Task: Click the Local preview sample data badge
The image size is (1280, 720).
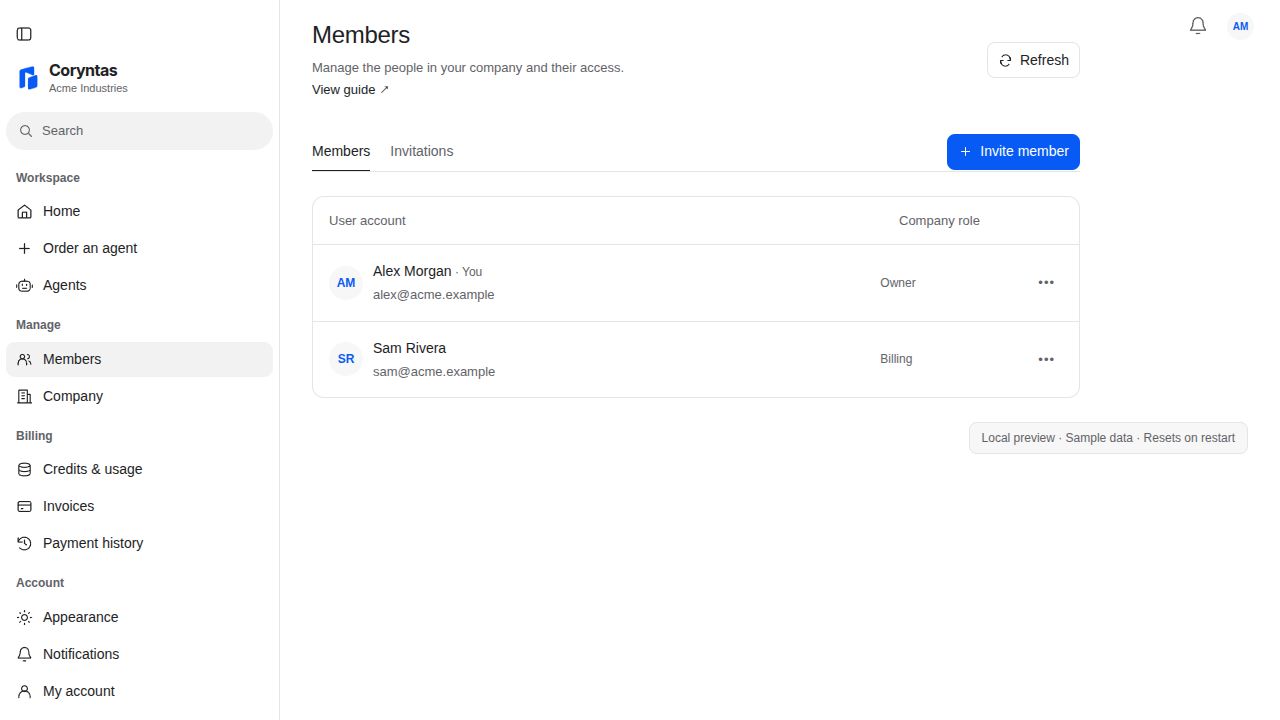Action: [1108, 438]
